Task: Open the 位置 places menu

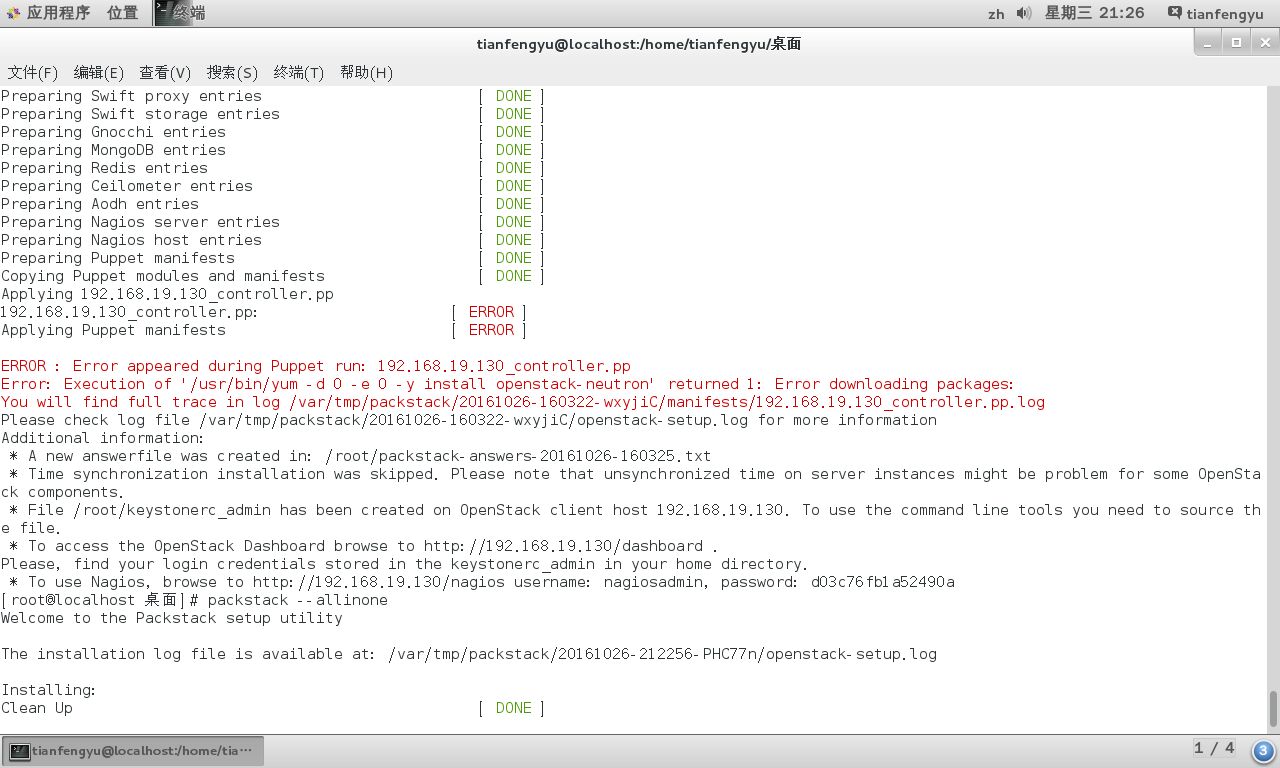Action: [x=122, y=13]
